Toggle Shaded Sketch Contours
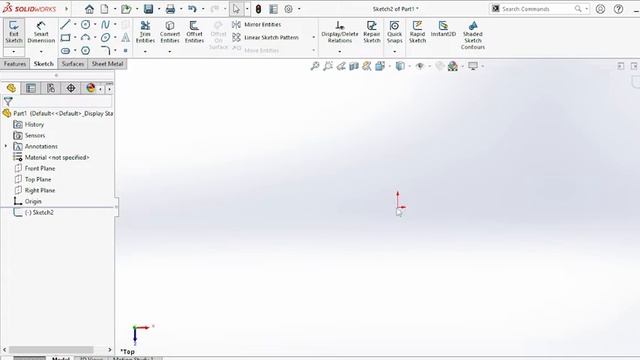 [x=473, y=35]
